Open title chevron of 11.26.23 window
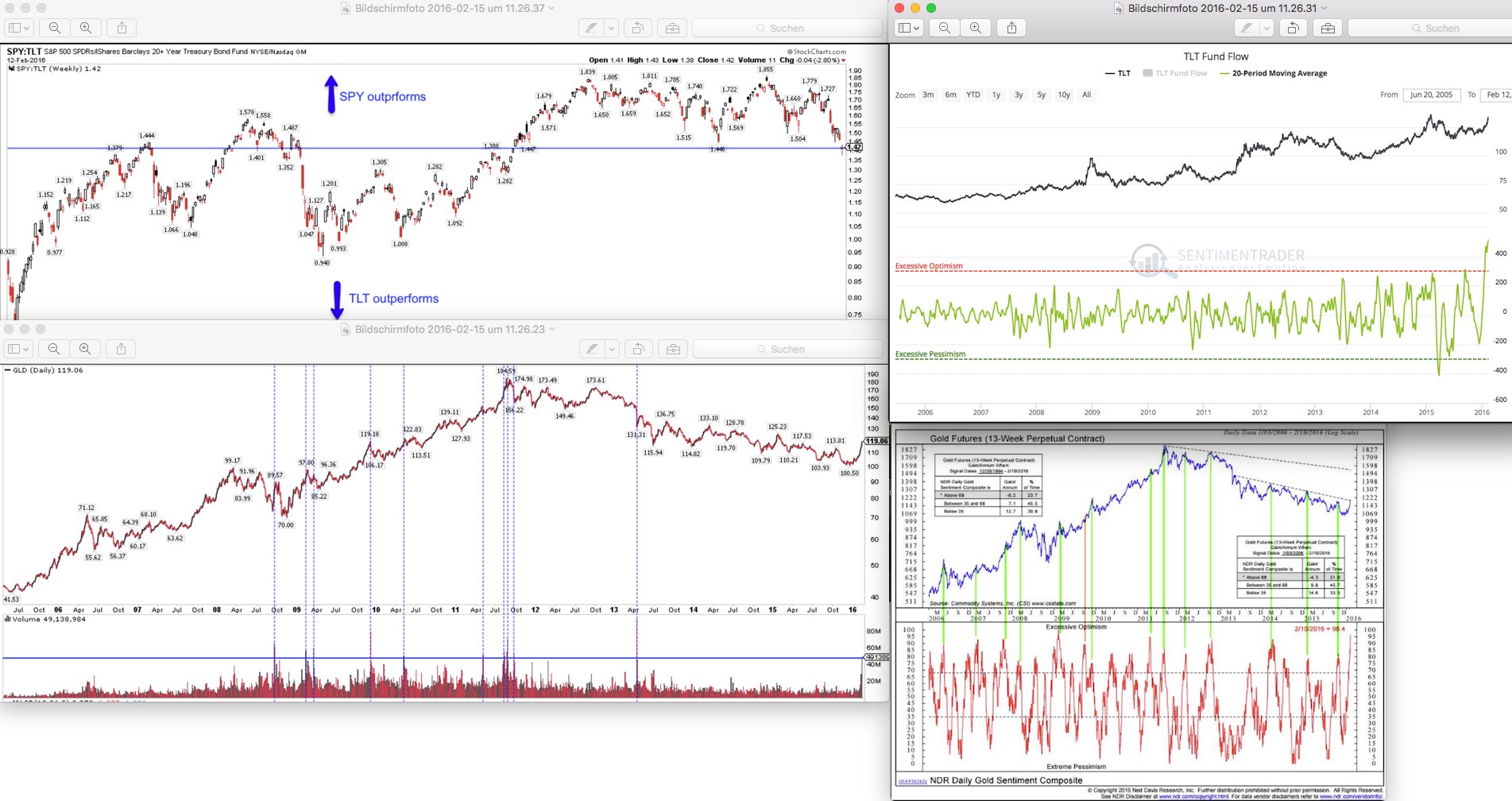The height and width of the screenshot is (801, 1512). (552, 329)
